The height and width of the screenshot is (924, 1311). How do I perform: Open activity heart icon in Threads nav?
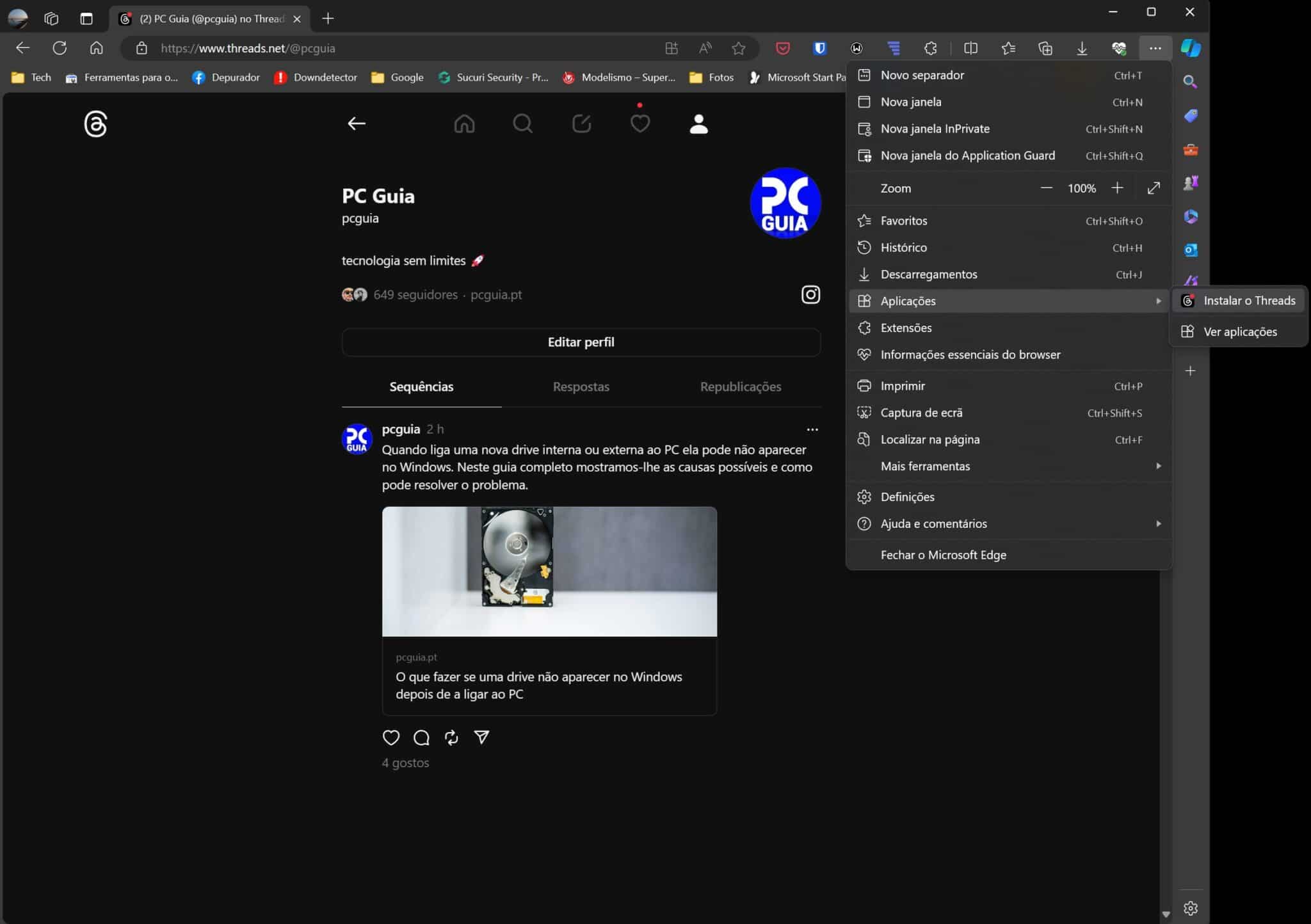639,123
